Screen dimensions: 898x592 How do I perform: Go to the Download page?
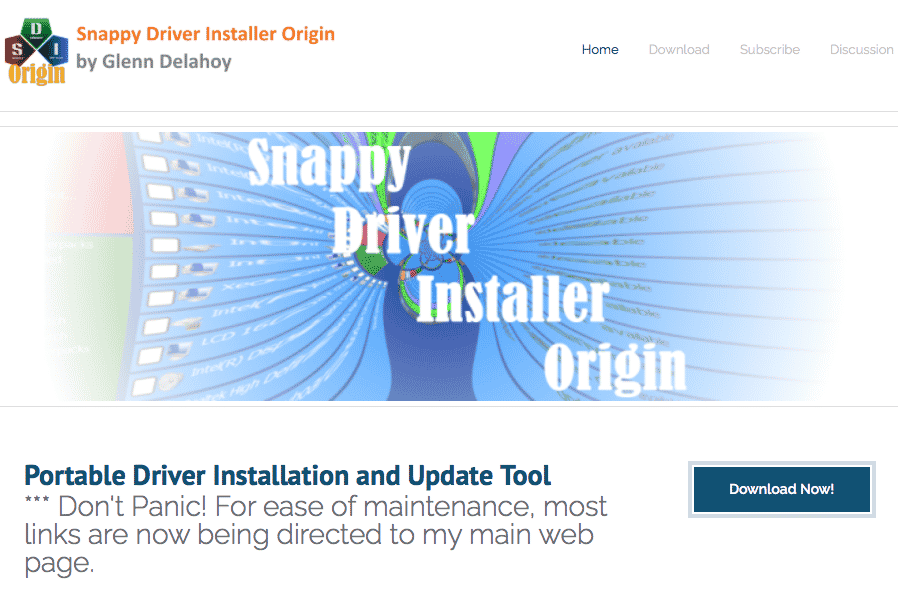pyautogui.click(x=679, y=50)
